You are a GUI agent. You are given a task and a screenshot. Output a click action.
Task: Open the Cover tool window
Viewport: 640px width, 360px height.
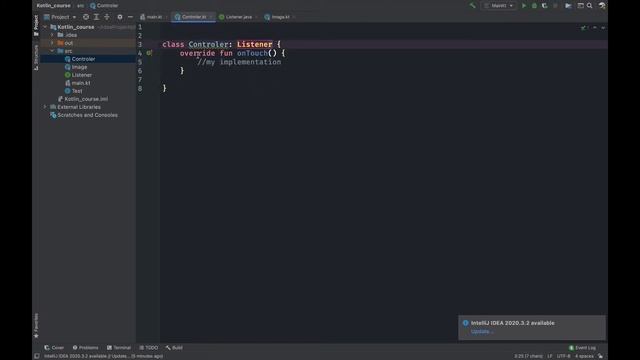coord(54,348)
